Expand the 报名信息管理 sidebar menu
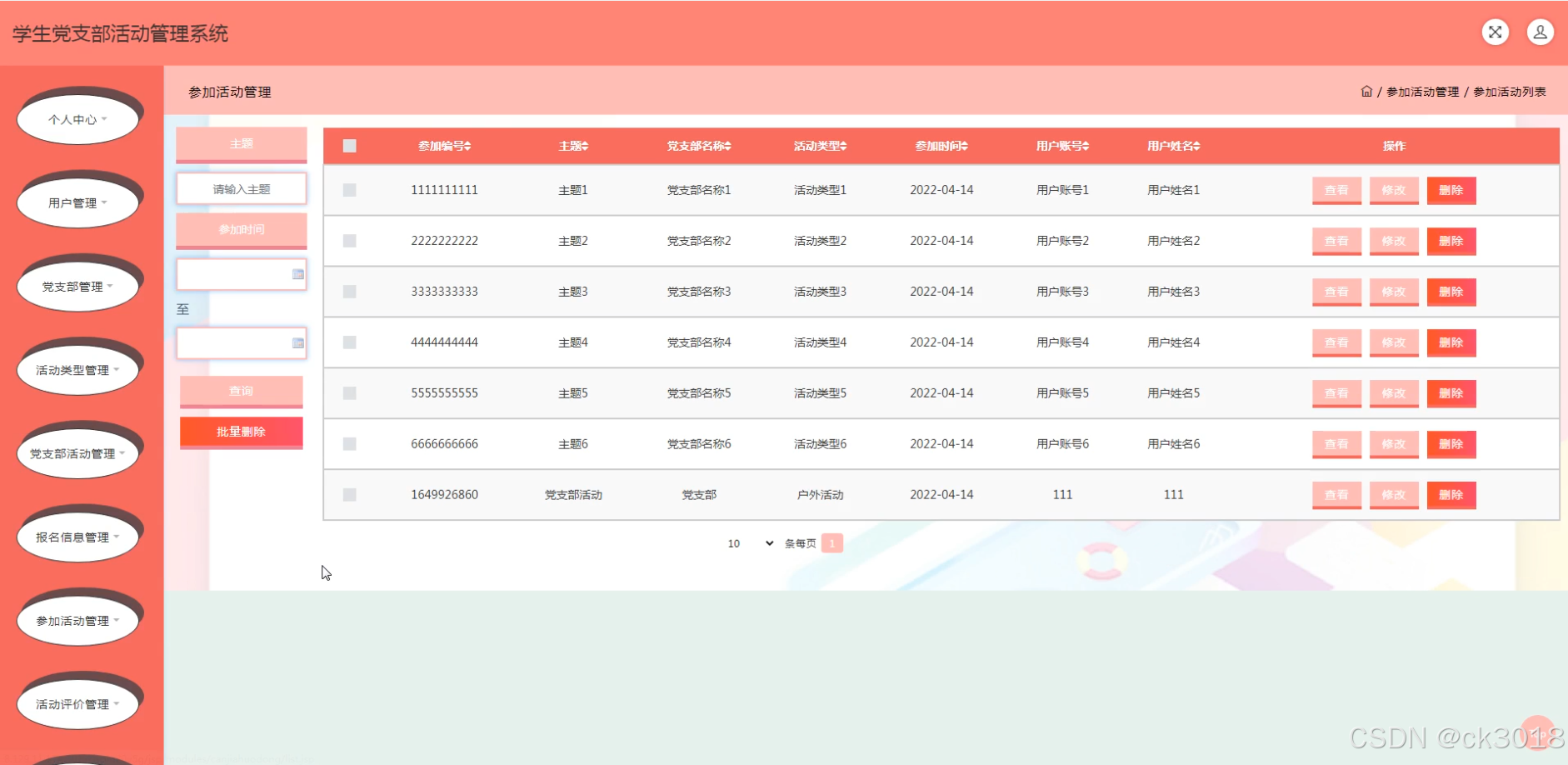Image resolution: width=1568 pixels, height=765 pixels. [77, 537]
